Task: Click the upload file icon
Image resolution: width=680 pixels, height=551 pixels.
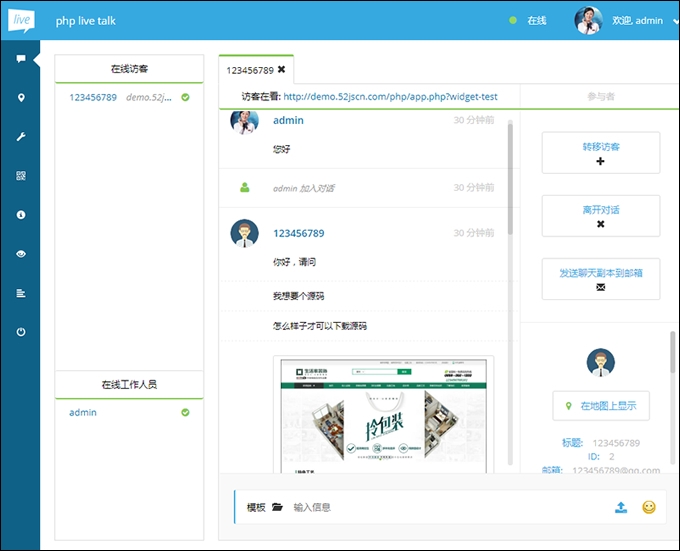Action: click(x=621, y=507)
